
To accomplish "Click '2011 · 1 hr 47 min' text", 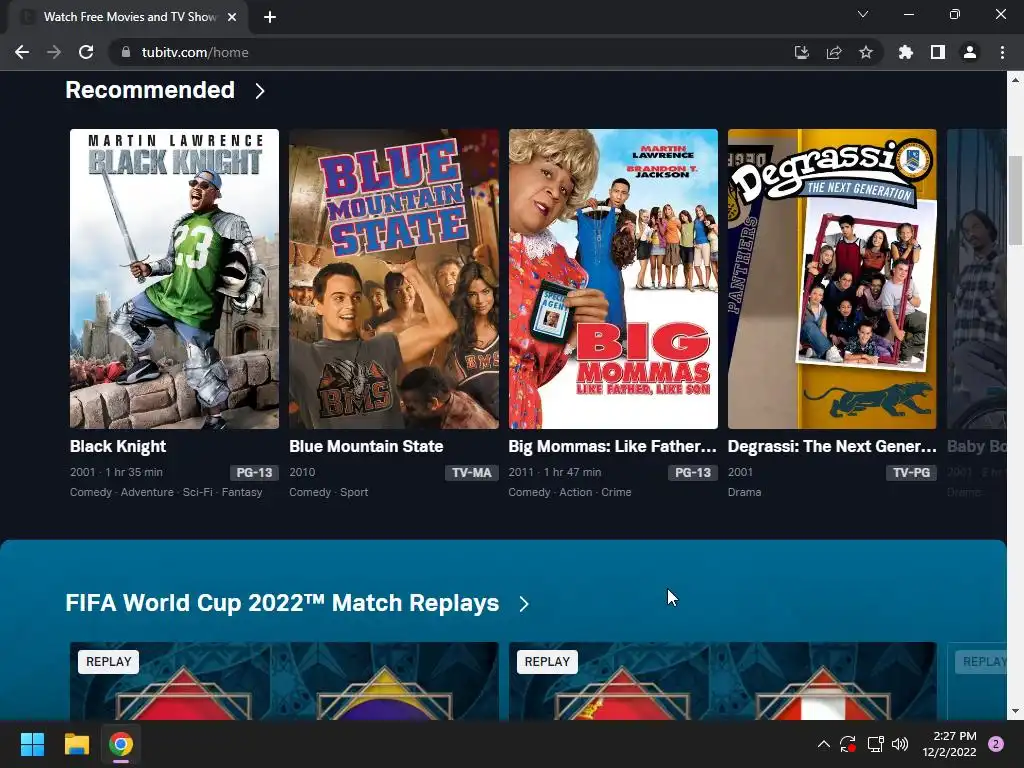I will tap(555, 472).
